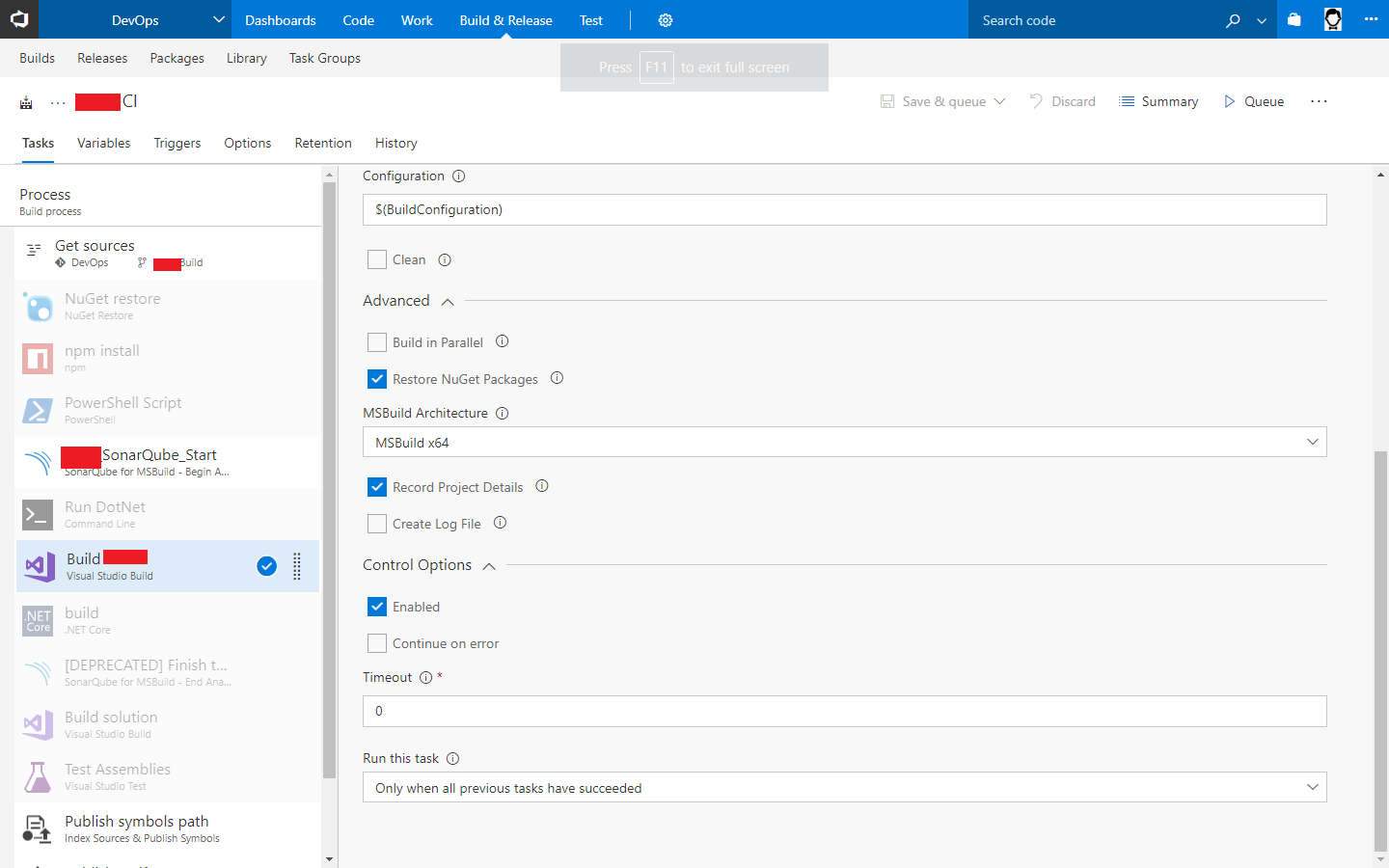Image resolution: width=1389 pixels, height=868 pixels.
Task: Click the Configuration input field
Action: (x=844, y=209)
